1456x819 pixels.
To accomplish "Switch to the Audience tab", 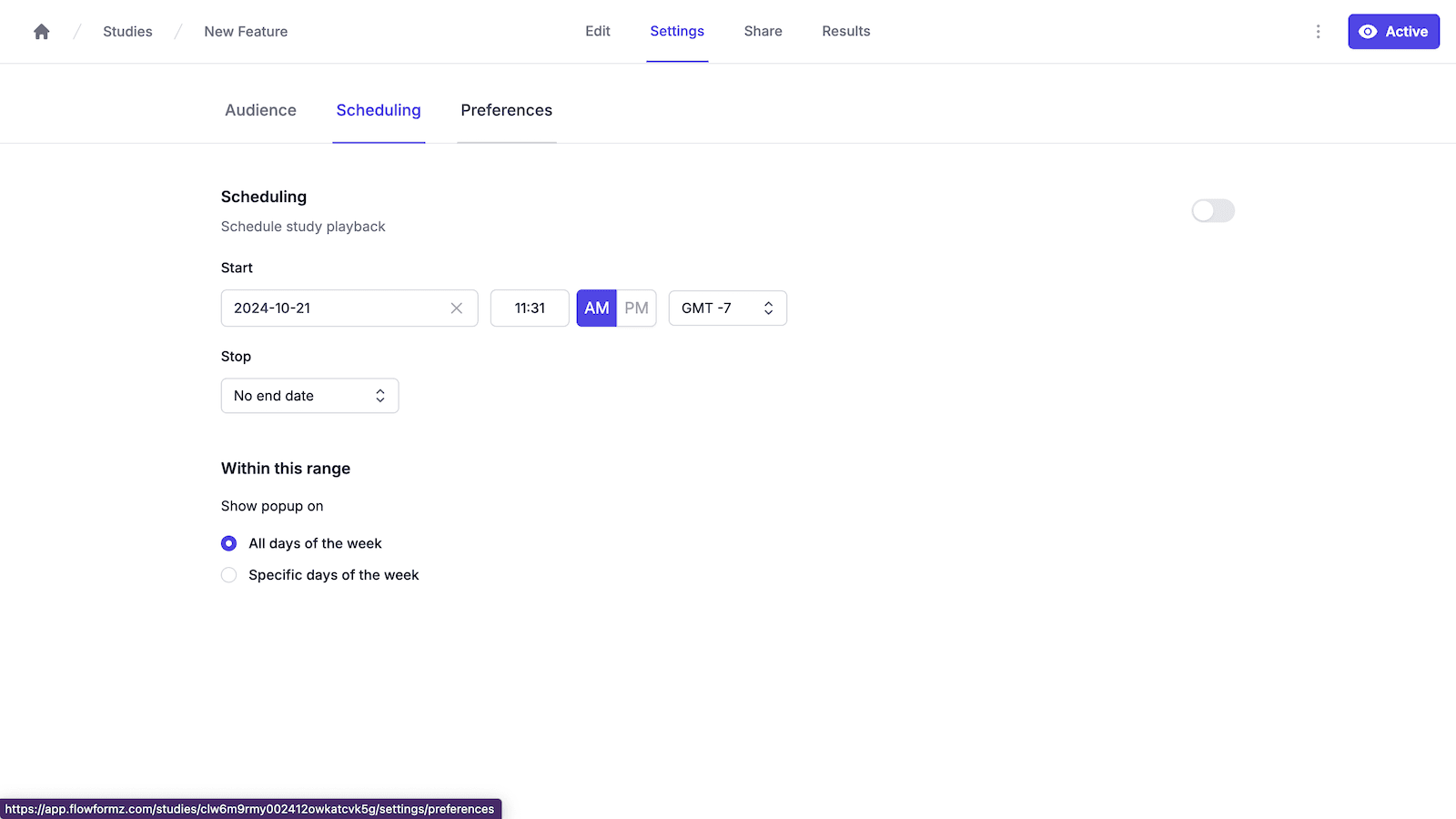I will pos(260,110).
